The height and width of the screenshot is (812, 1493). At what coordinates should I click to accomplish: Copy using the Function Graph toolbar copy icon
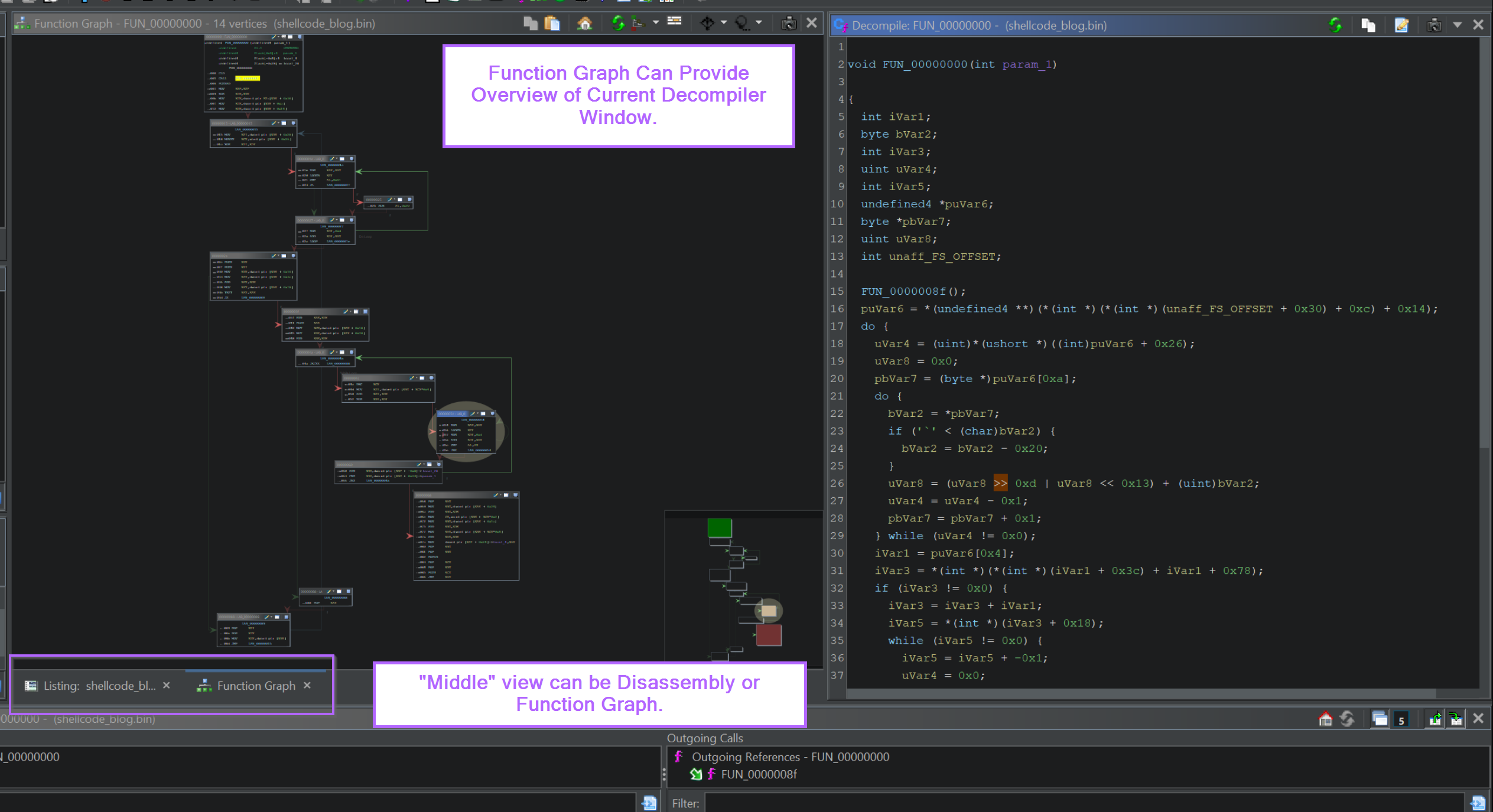(x=530, y=22)
